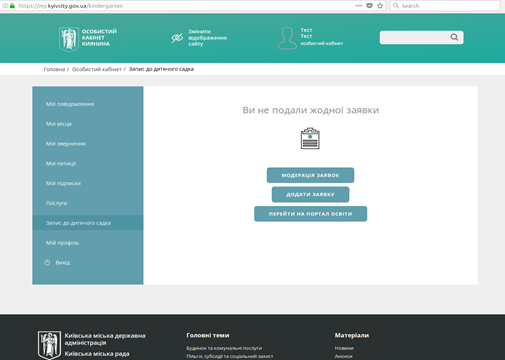Open Новини link in footer Матеріали
505x360 pixels.
344,348
